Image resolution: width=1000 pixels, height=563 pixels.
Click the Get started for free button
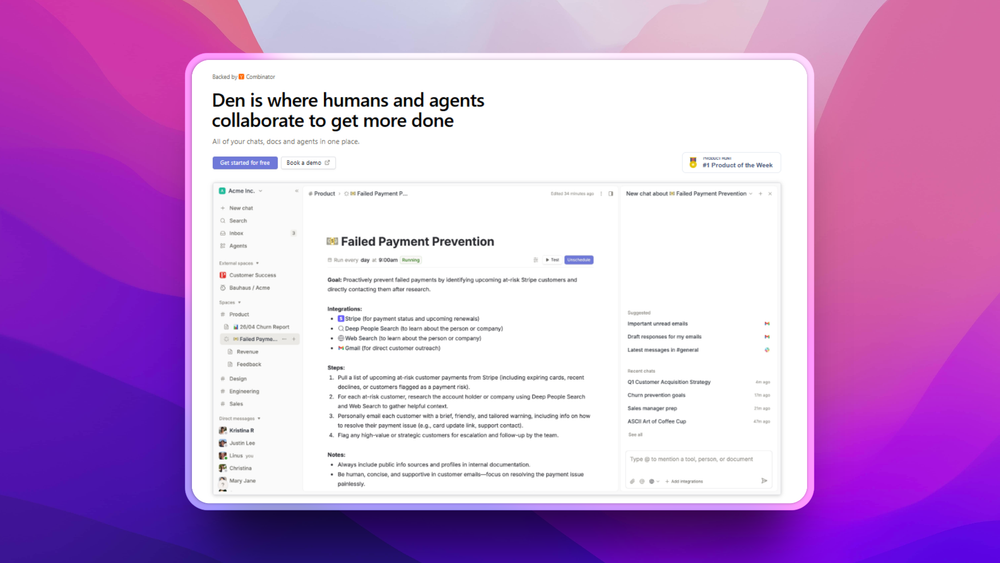click(x=245, y=163)
